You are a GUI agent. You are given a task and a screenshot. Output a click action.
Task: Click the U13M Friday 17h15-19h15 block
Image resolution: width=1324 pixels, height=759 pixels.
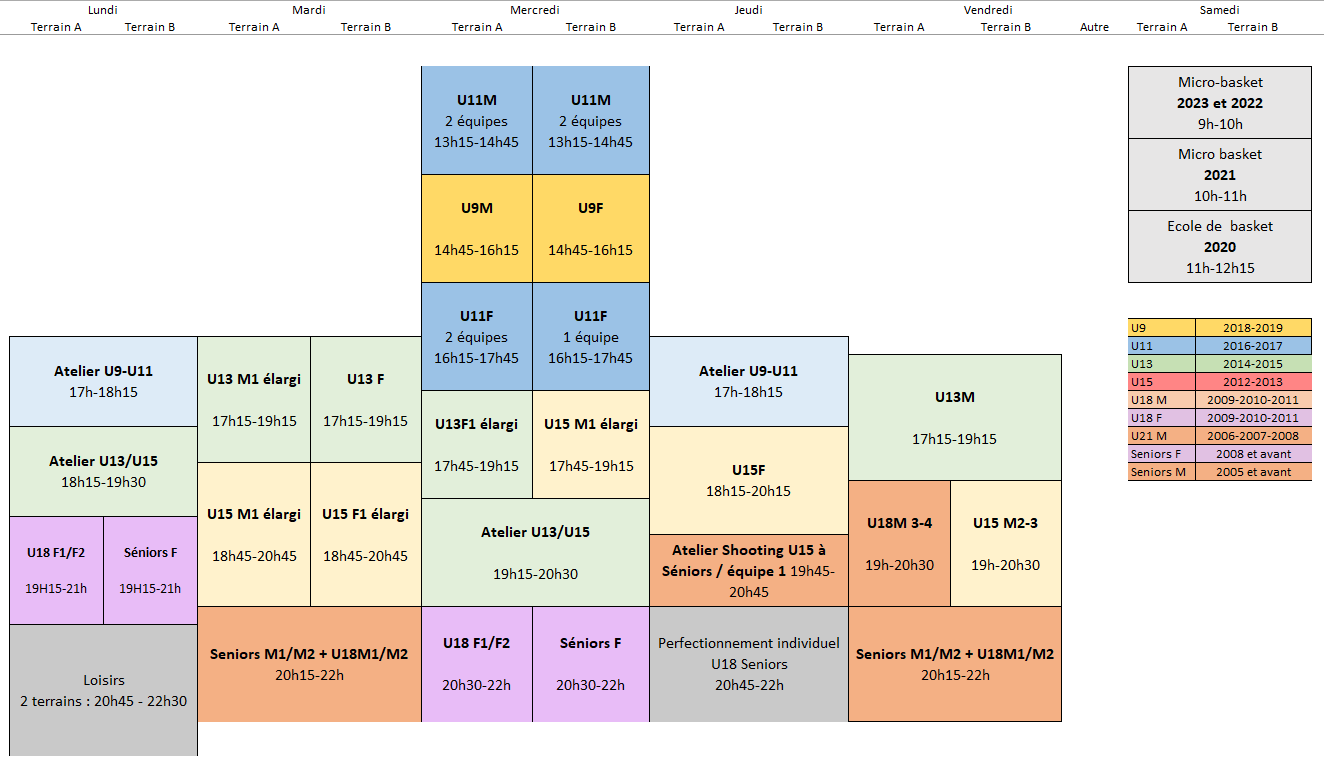(x=955, y=418)
